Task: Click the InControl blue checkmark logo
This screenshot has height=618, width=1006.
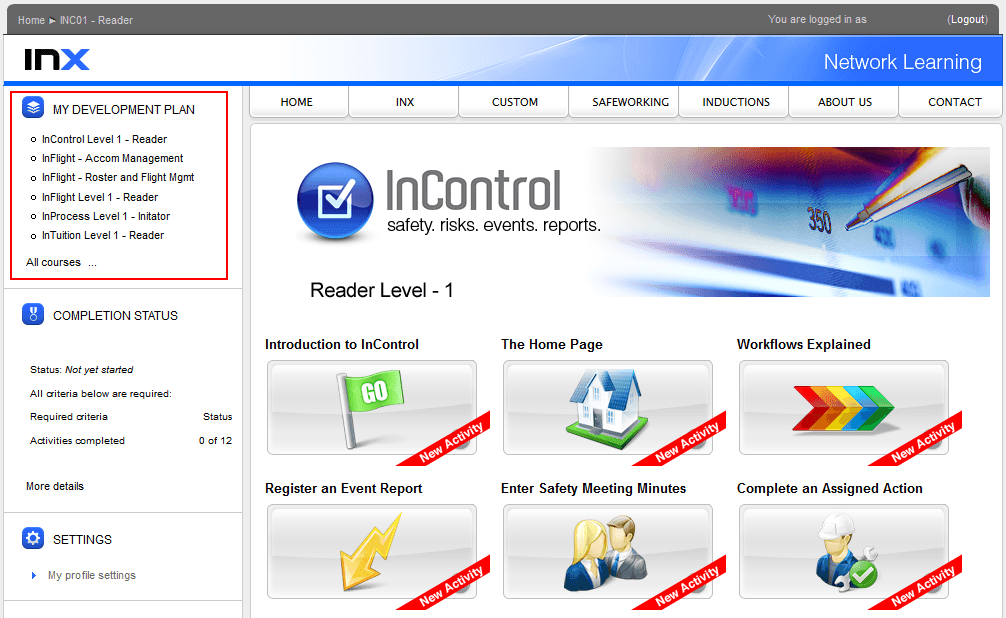Action: pyautogui.click(x=335, y=200)
